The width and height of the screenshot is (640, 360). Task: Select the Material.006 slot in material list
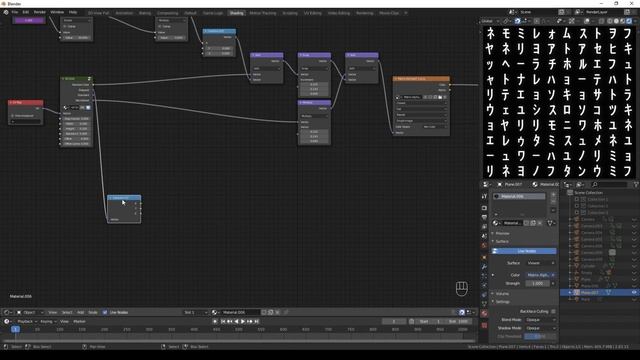tap(518, 196)
